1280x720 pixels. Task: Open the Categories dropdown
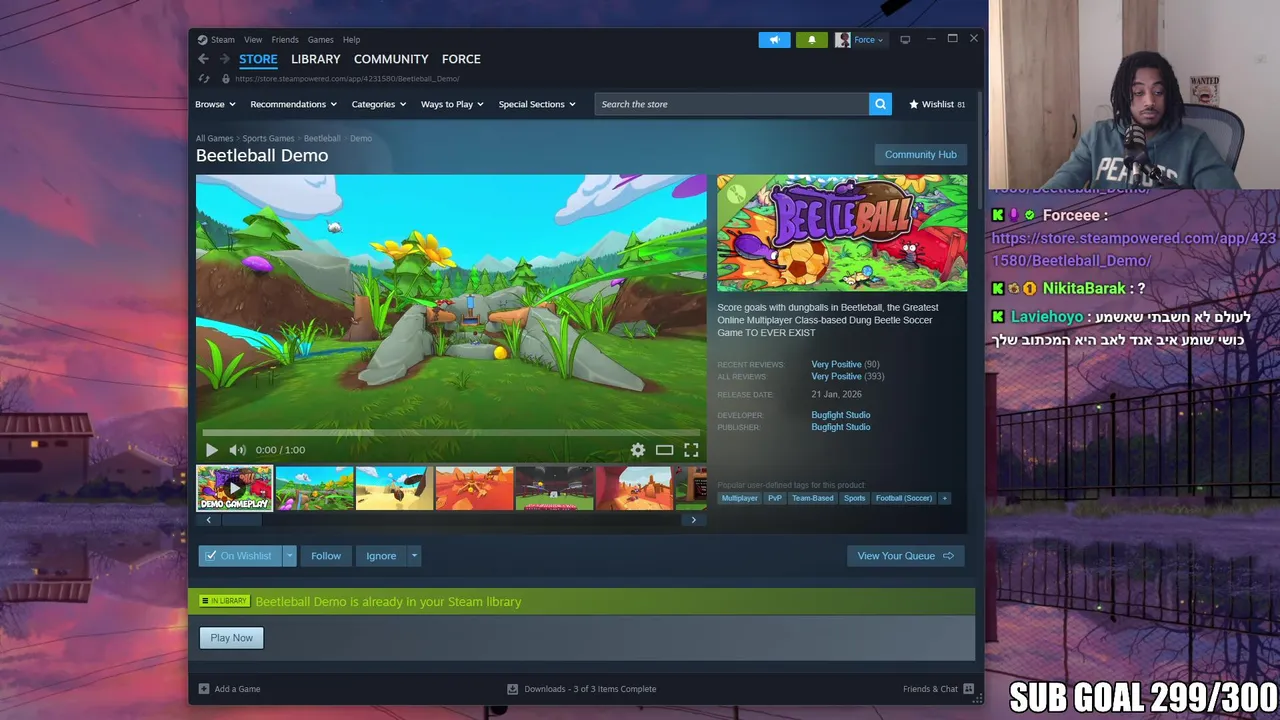coord(378,104)
